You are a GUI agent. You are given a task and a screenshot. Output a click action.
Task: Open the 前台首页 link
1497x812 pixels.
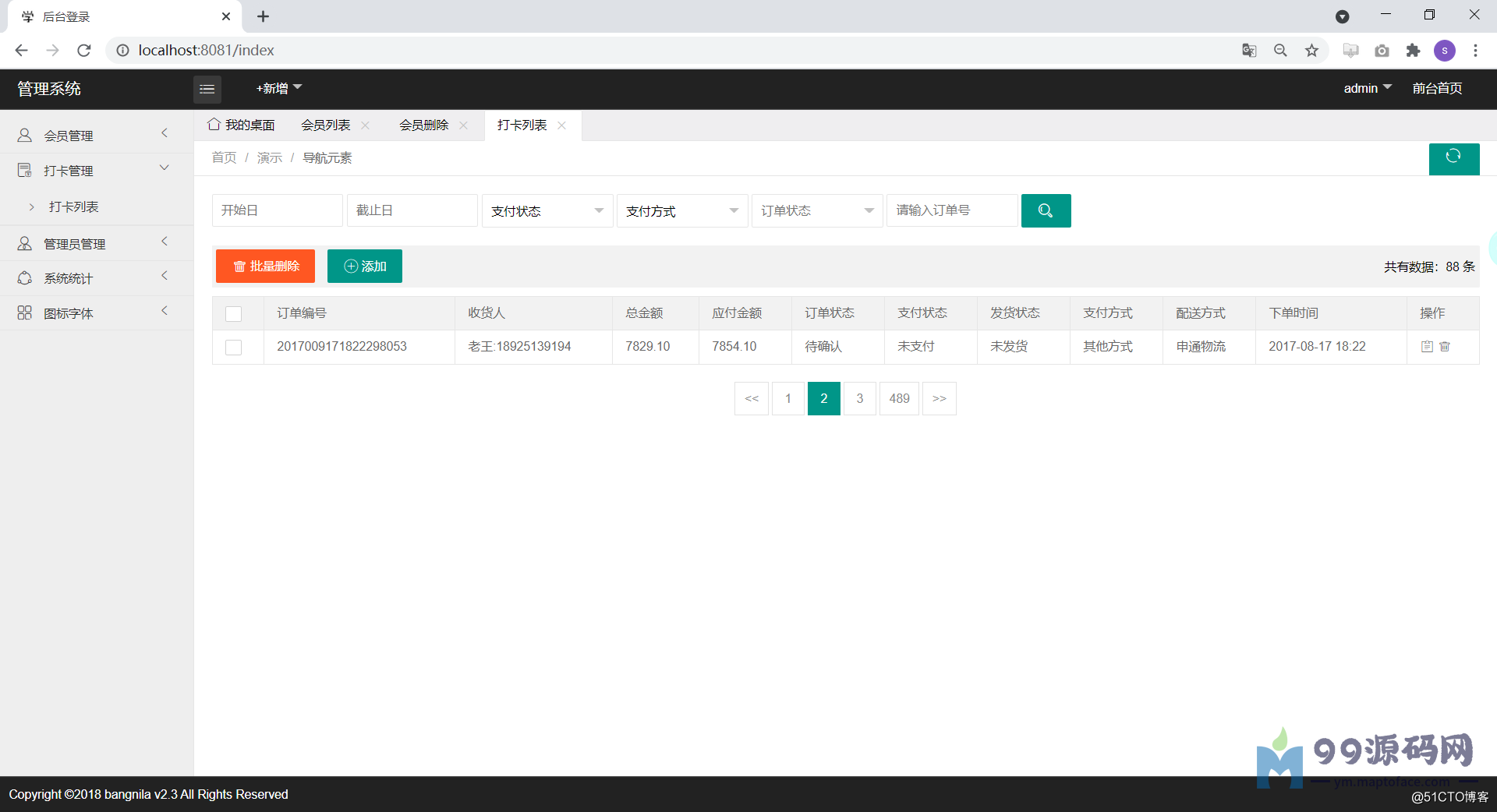click(1437, 88)
